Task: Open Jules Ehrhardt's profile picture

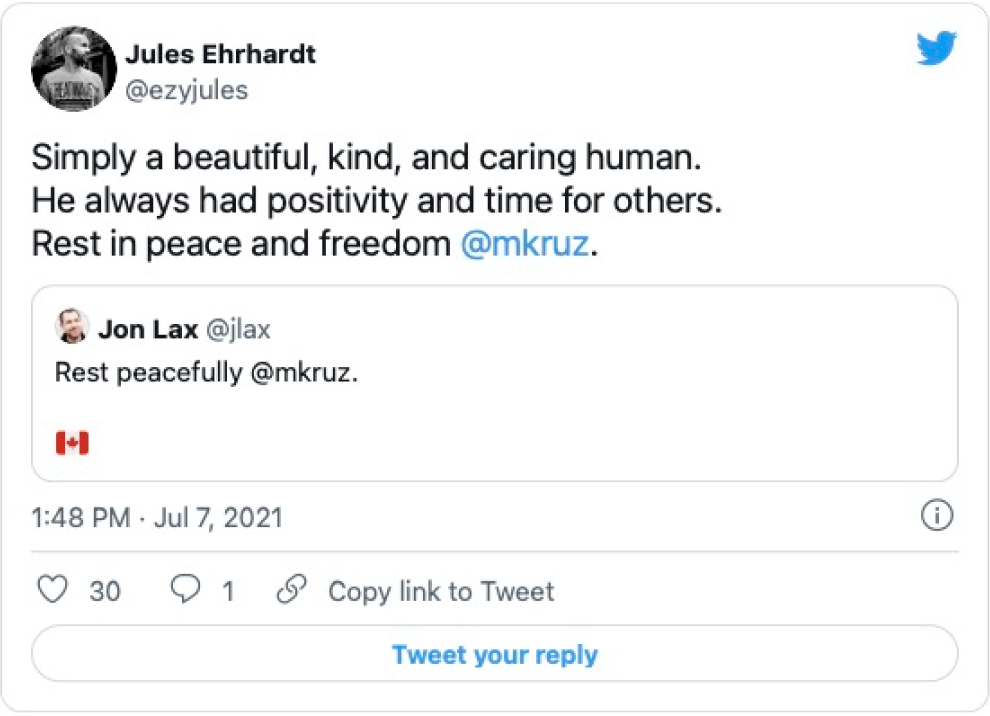Action: point(71,69)
